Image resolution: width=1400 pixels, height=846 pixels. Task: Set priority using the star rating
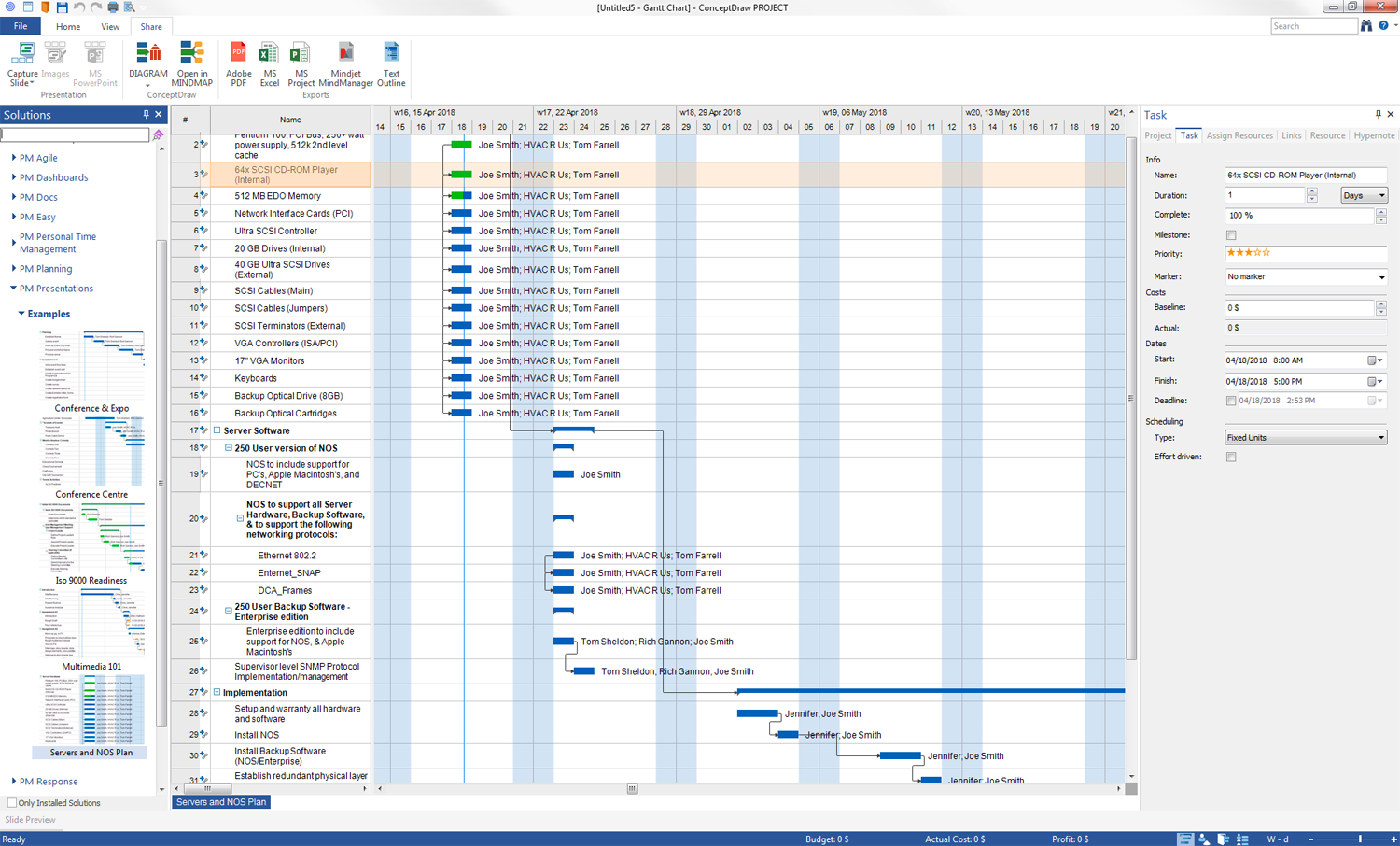(x=1248, y=253)
